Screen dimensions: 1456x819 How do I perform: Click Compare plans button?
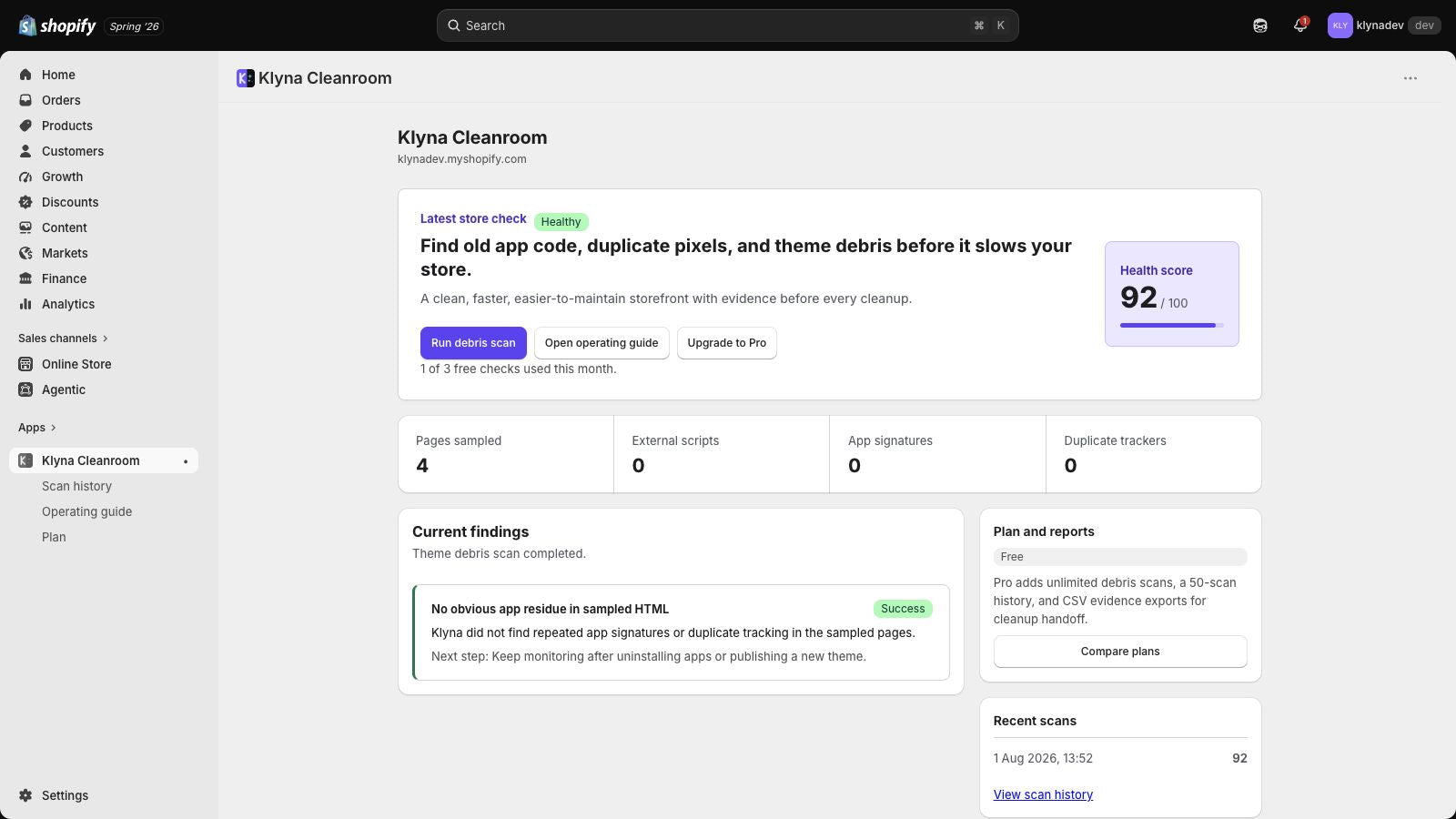click(x=1120, y=652)
